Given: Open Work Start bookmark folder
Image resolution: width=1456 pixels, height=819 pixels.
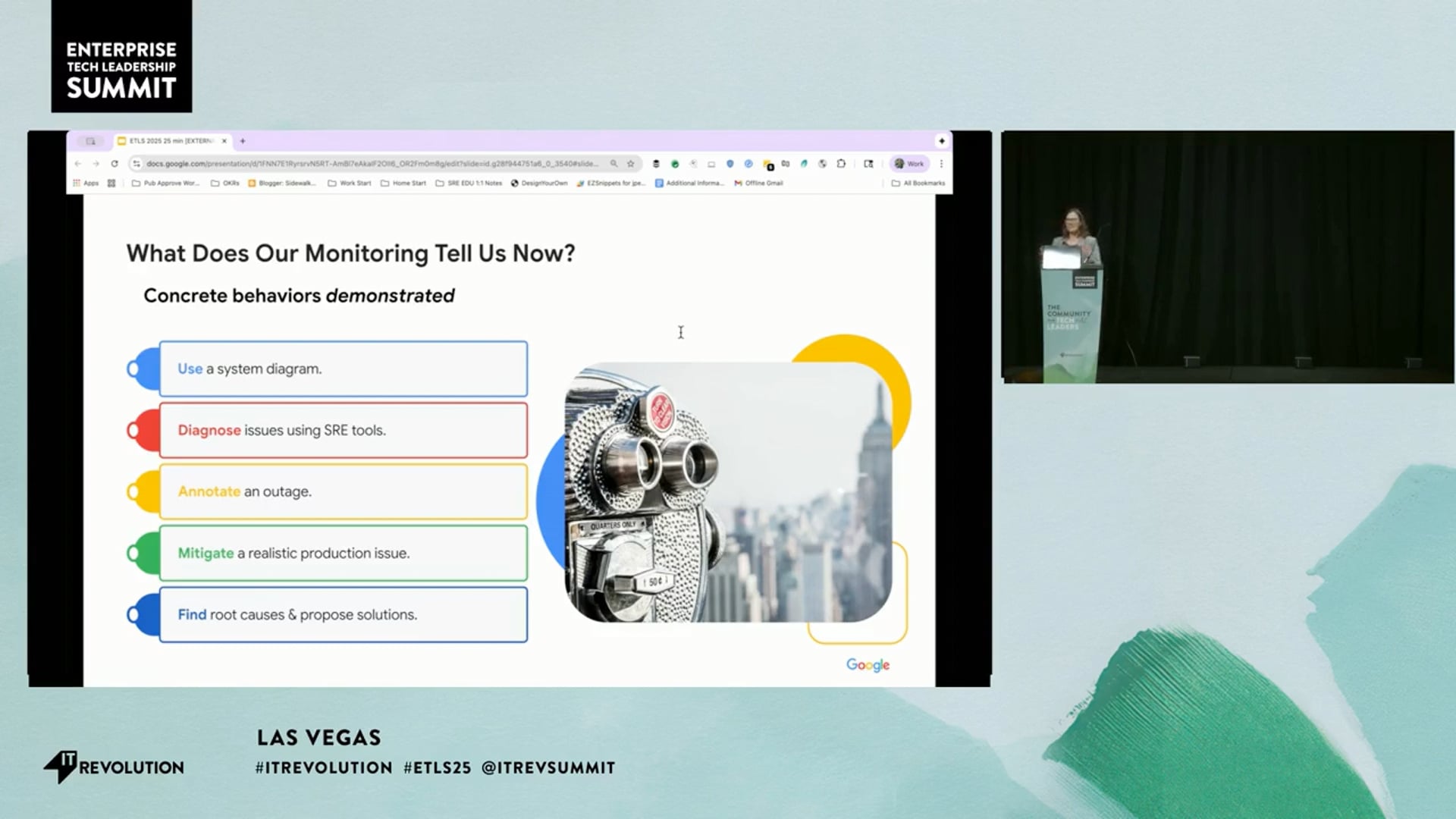Looking at the screenshot, I should coord(350,183).
